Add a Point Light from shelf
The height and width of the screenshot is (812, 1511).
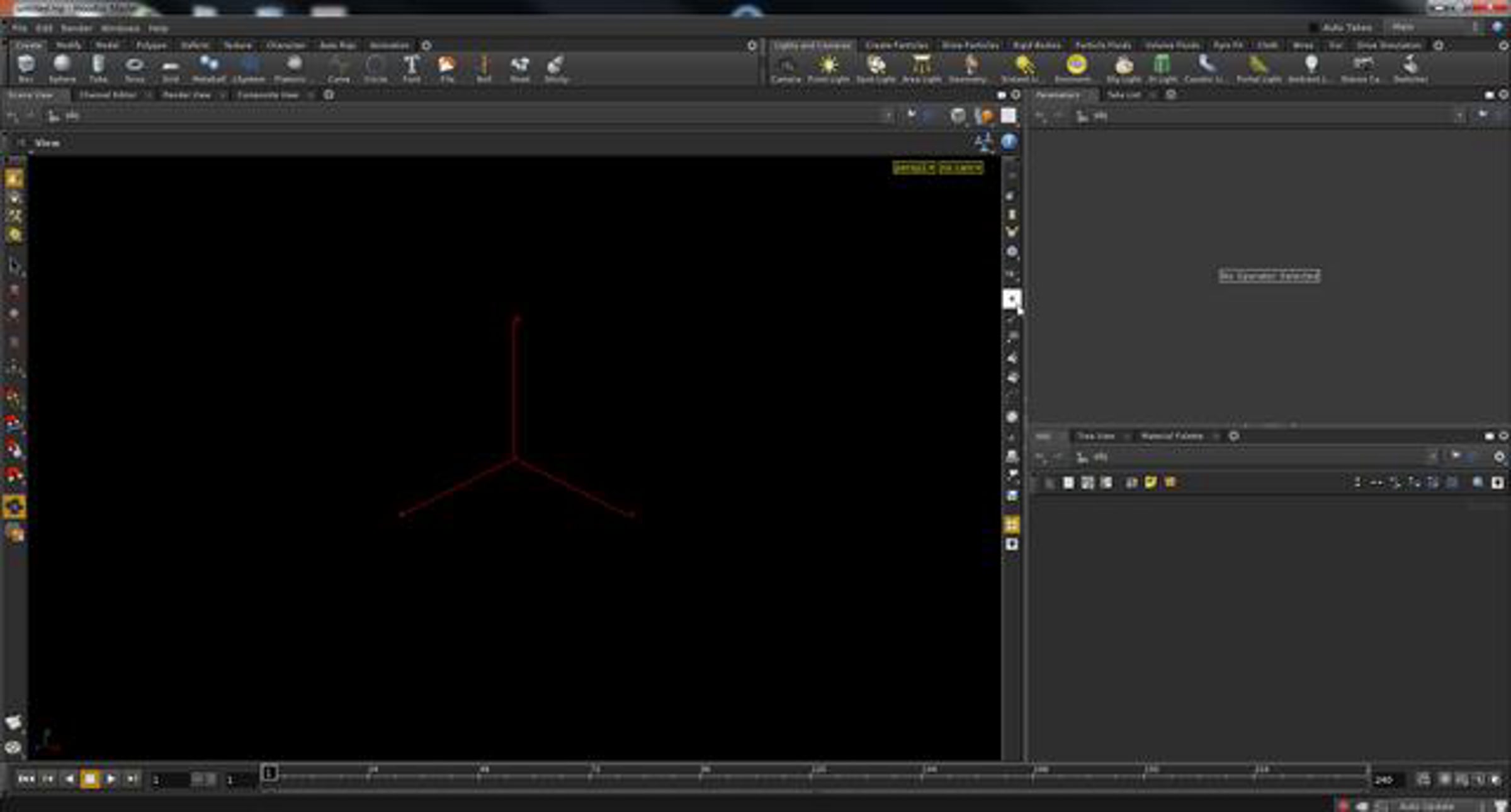pyautogui.click(x=829, y=68)
